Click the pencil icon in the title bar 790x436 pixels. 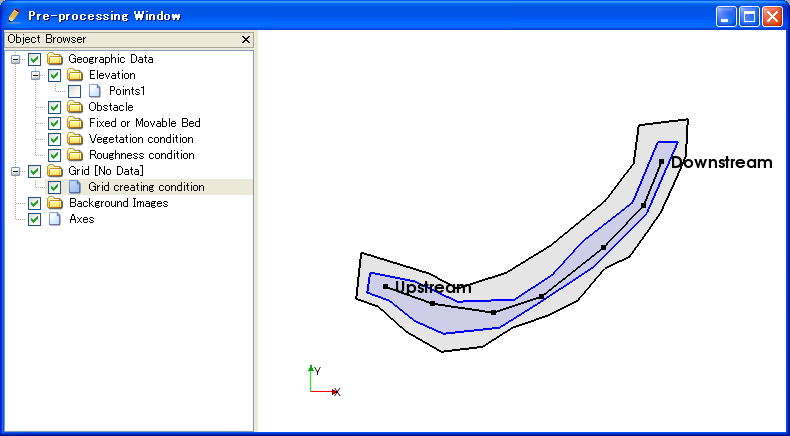click(14, 16)
